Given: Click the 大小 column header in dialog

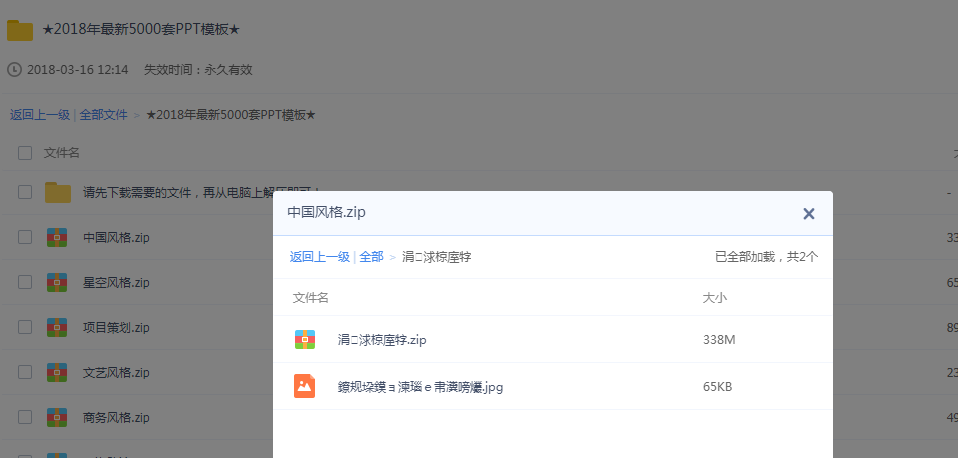Looking at the screenshot, I should (715, 298).
